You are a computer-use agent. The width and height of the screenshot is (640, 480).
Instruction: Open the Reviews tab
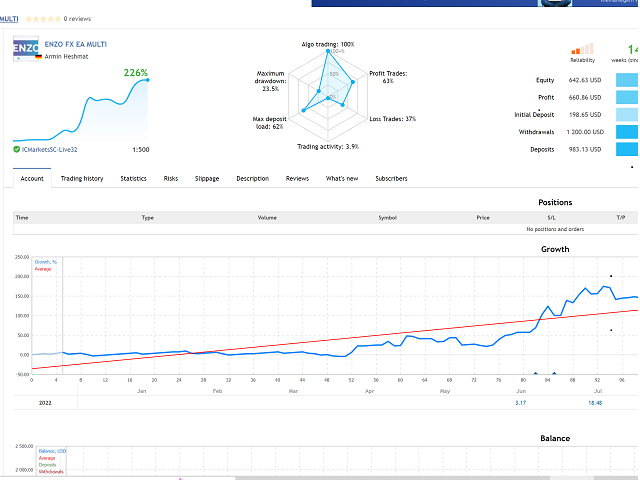(297, 178)
